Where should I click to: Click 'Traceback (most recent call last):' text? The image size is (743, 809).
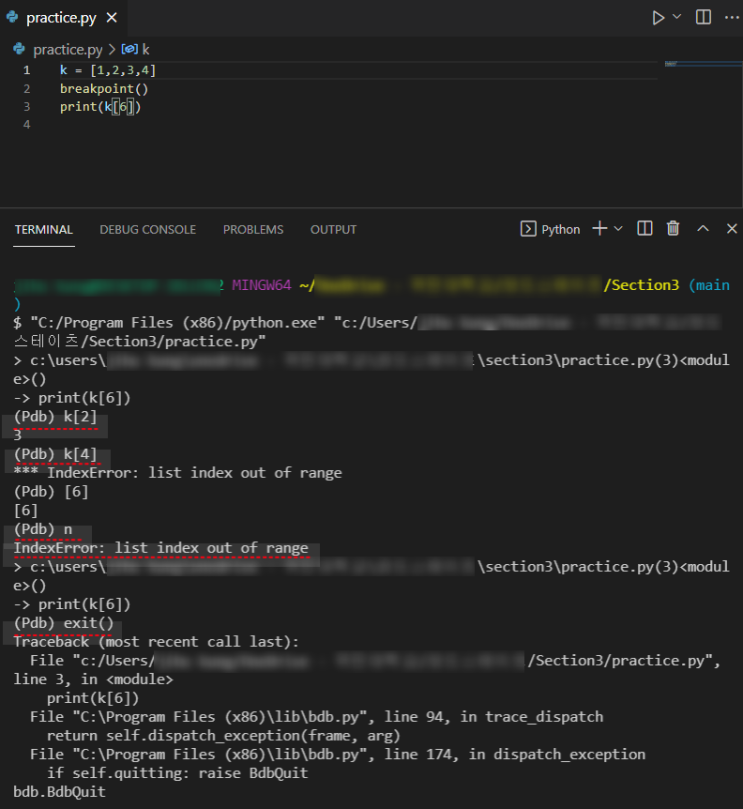point(156,642)
